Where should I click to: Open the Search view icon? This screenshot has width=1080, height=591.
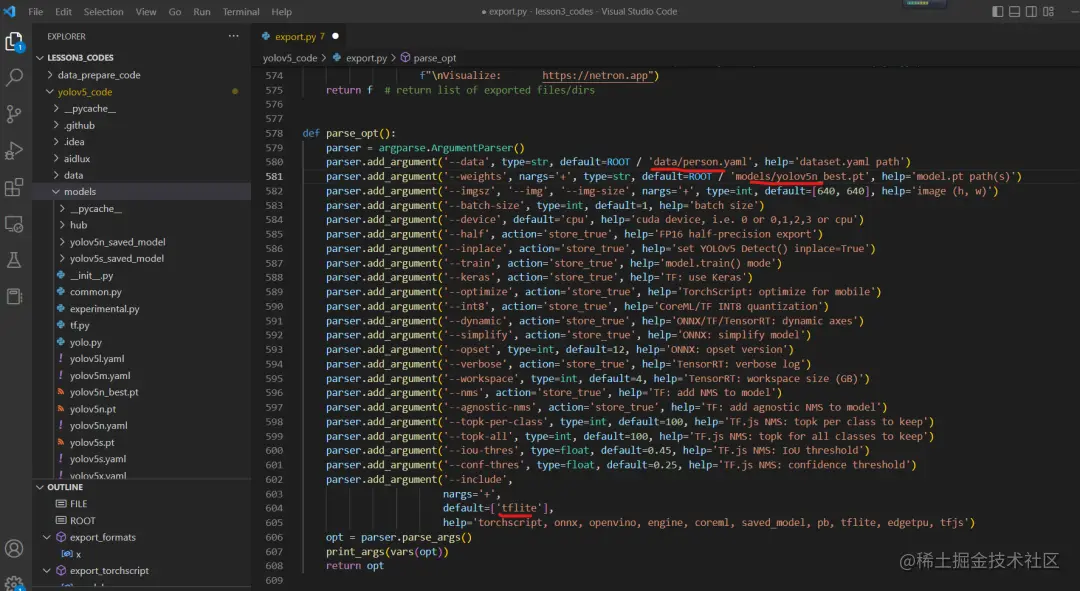tap(14, 77)
